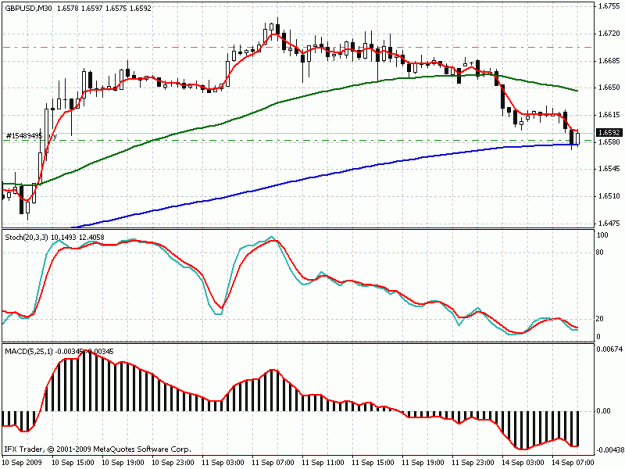
Task: Select time axis label 11 Sep 19:00
Action: [423, 463]
